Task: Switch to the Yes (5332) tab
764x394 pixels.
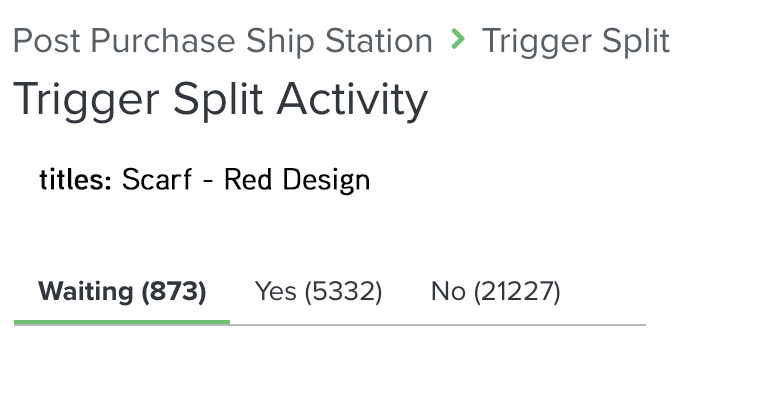Action: (319, 292)
